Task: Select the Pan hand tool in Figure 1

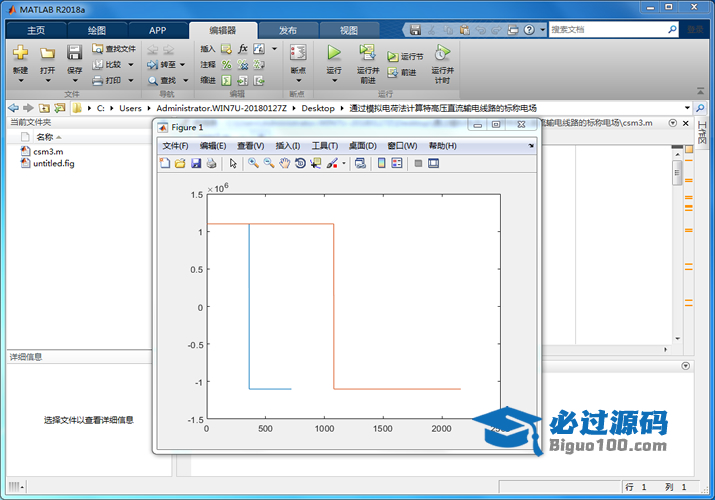Action: tap(285, 163)
